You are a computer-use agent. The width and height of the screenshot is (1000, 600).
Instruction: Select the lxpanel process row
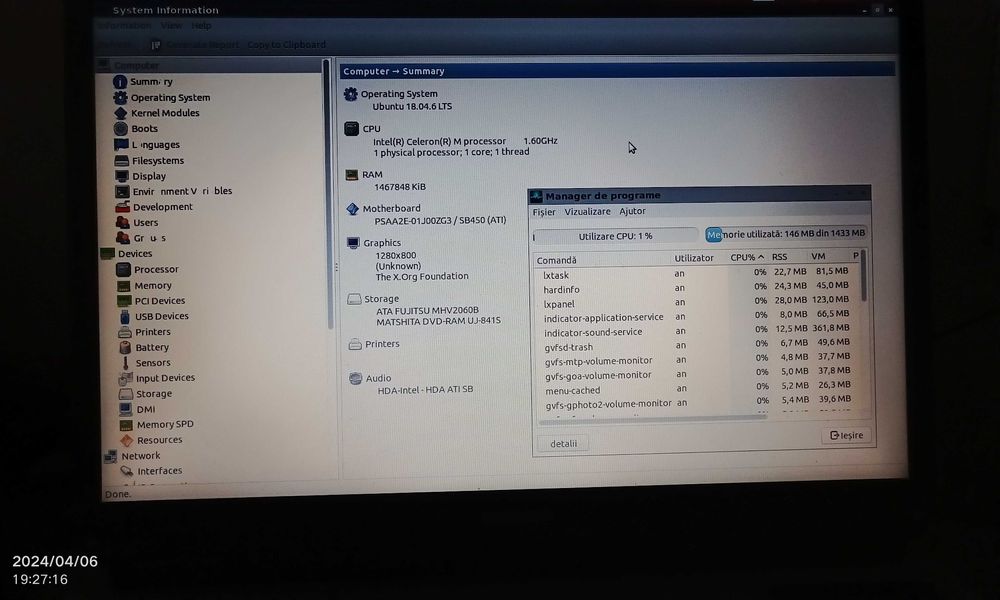696,303
